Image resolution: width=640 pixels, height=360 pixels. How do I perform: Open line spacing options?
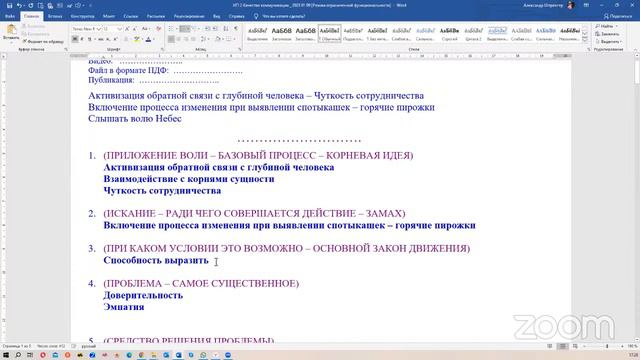pyautogui.click(x=204, y=39)
